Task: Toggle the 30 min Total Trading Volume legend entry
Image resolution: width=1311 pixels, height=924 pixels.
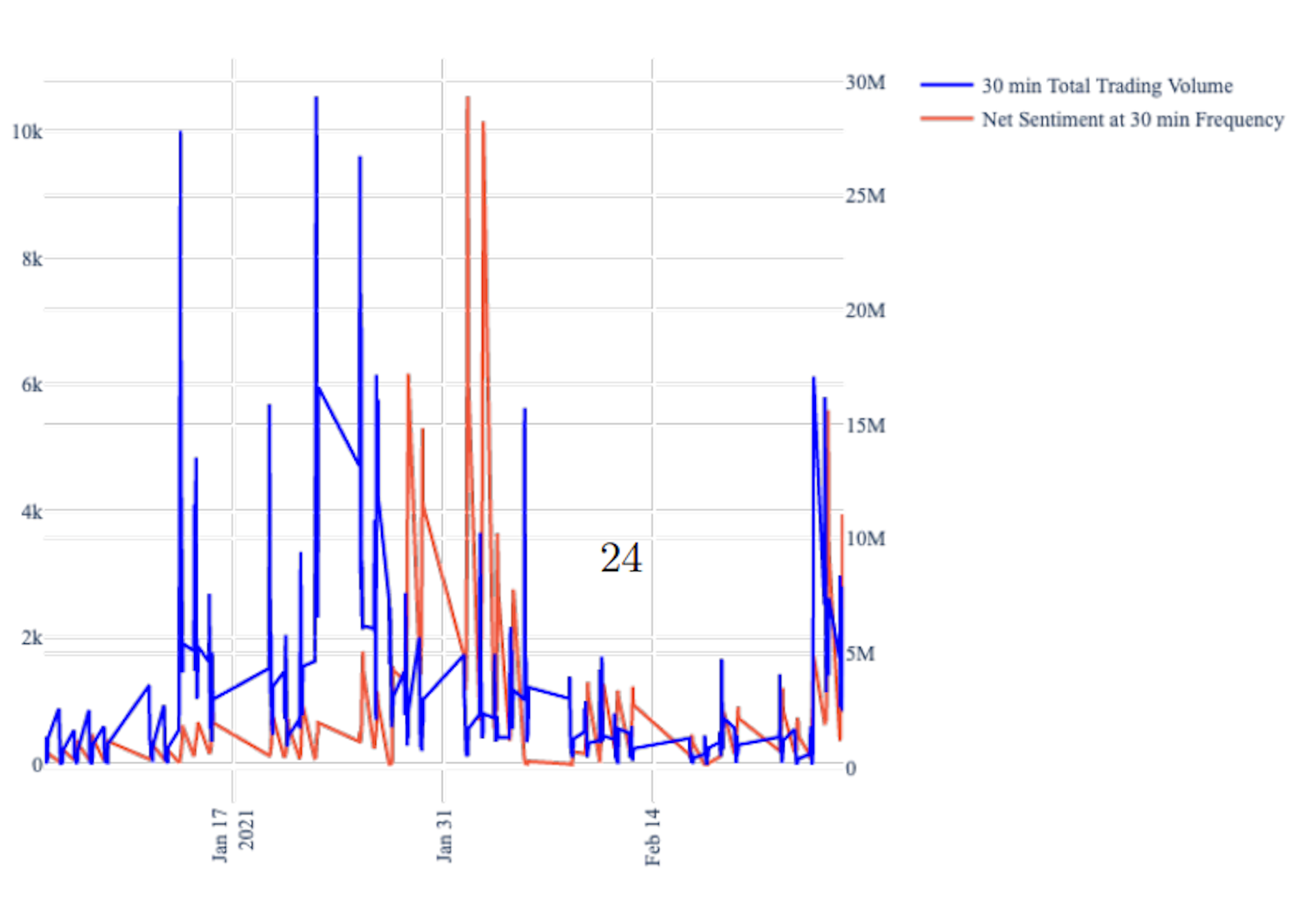Action: 1106,86
